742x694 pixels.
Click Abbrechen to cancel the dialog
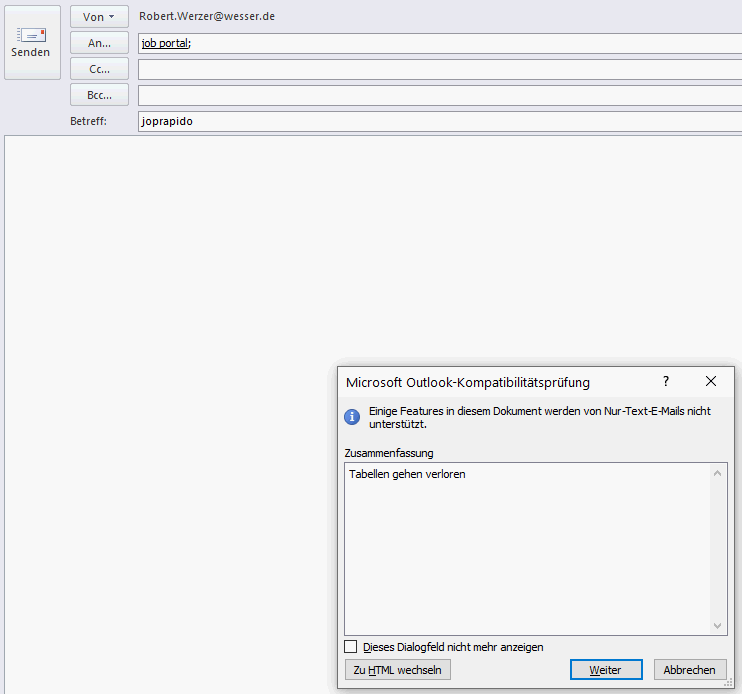click(x=690, y=670)
